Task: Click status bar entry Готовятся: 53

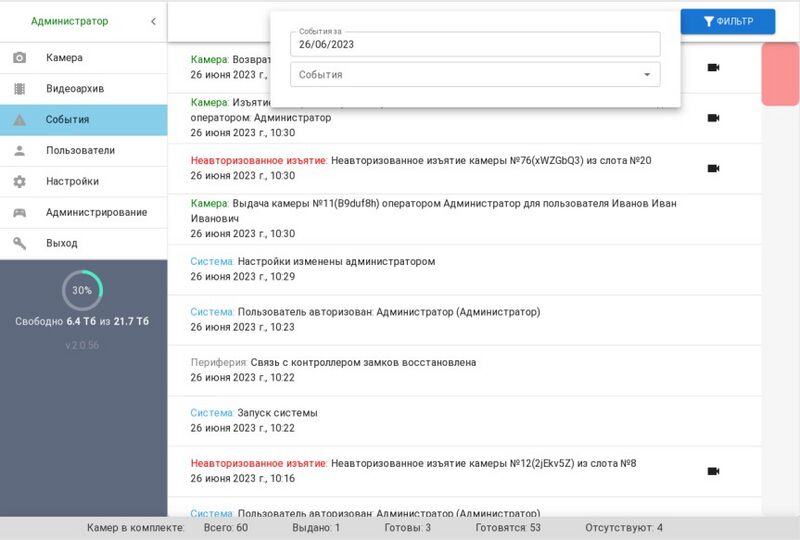Action: 508,528
